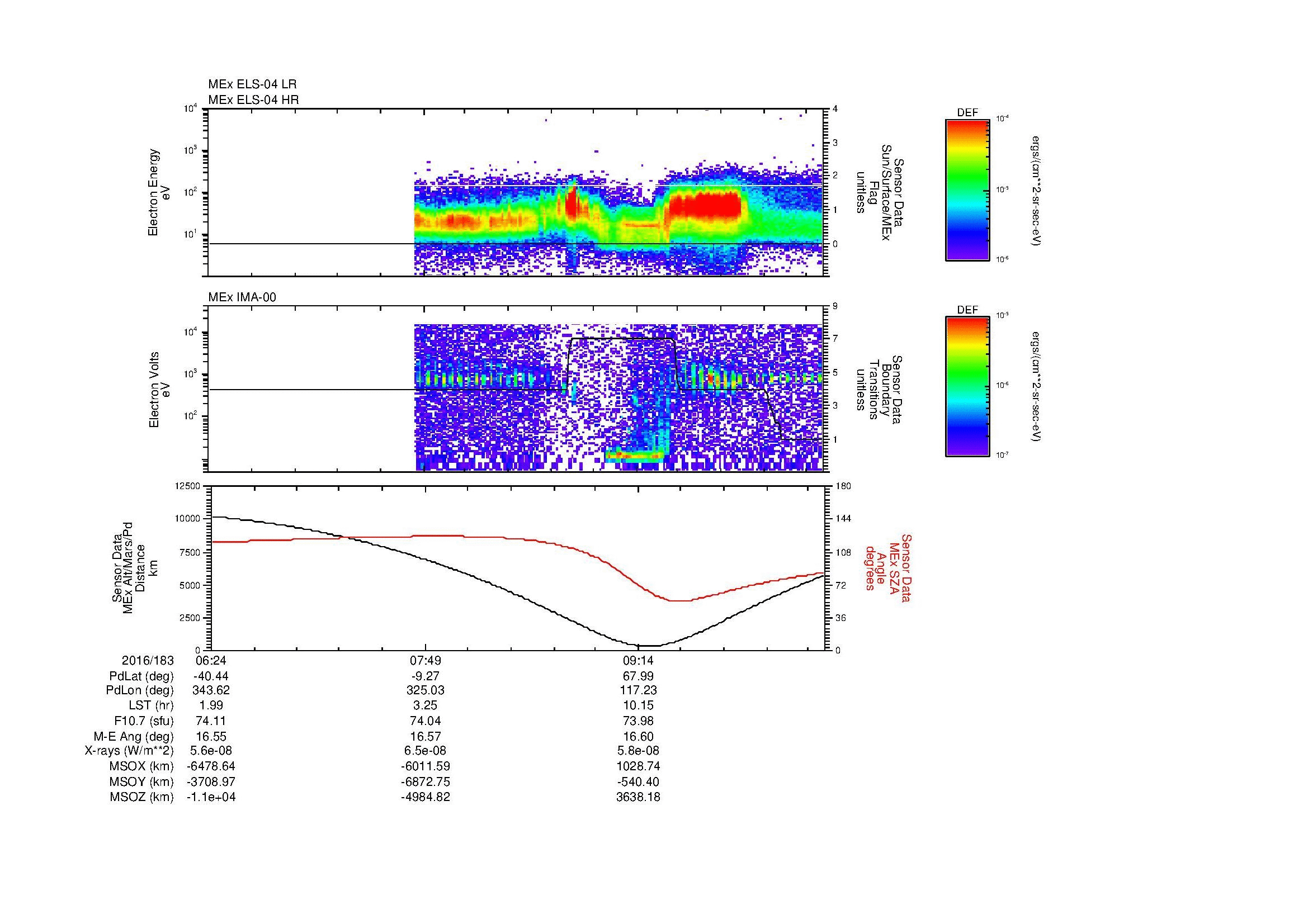Click the 'Electron Energy eV' axis label
The height and width of the screenshot is (924, 1308).
tap(159, 192)
